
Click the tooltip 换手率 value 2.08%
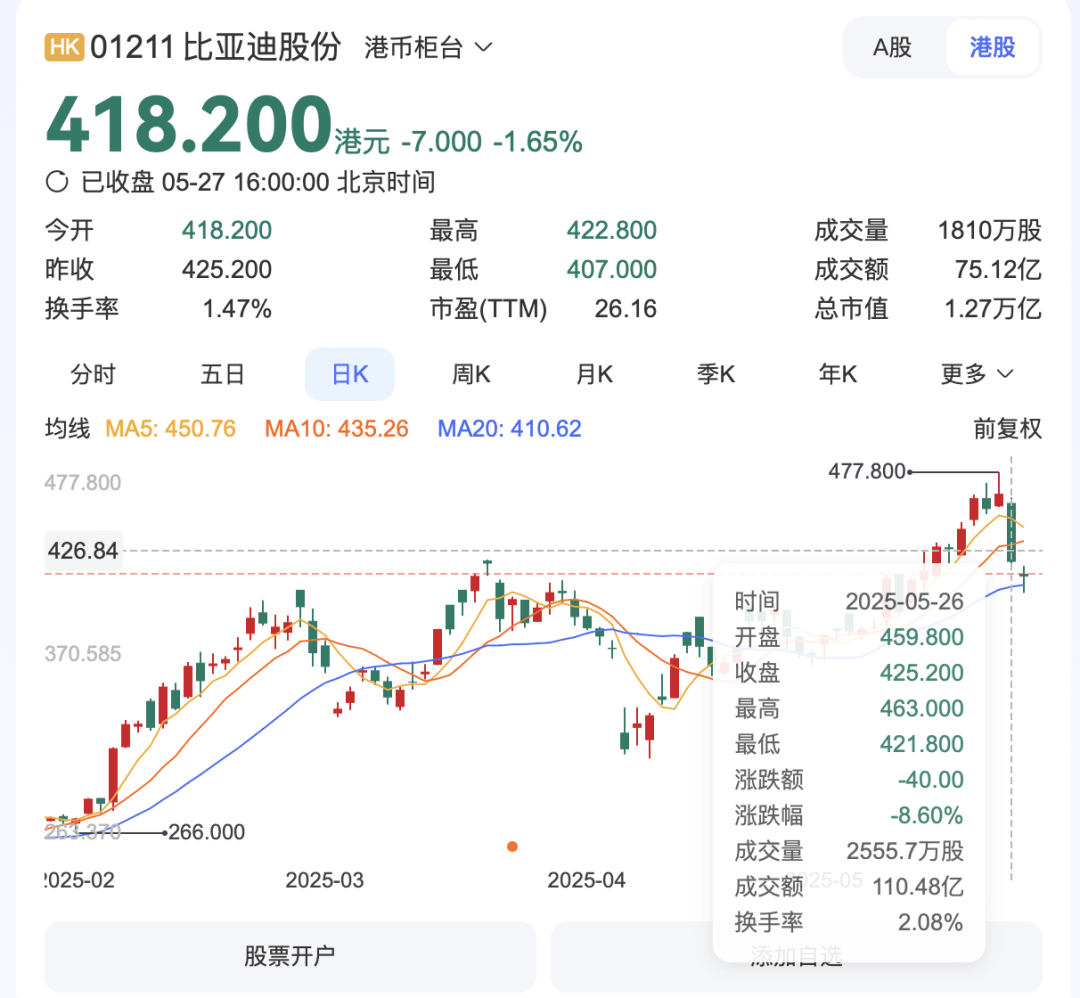(x=931, y=922)
